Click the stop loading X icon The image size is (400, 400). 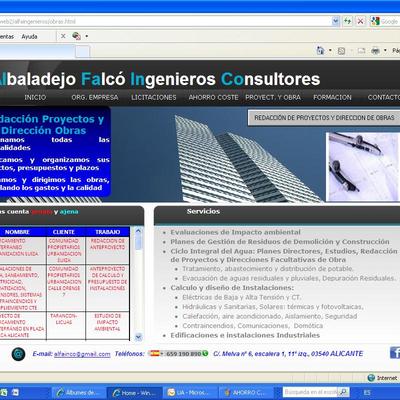click(x=360, y=21)
